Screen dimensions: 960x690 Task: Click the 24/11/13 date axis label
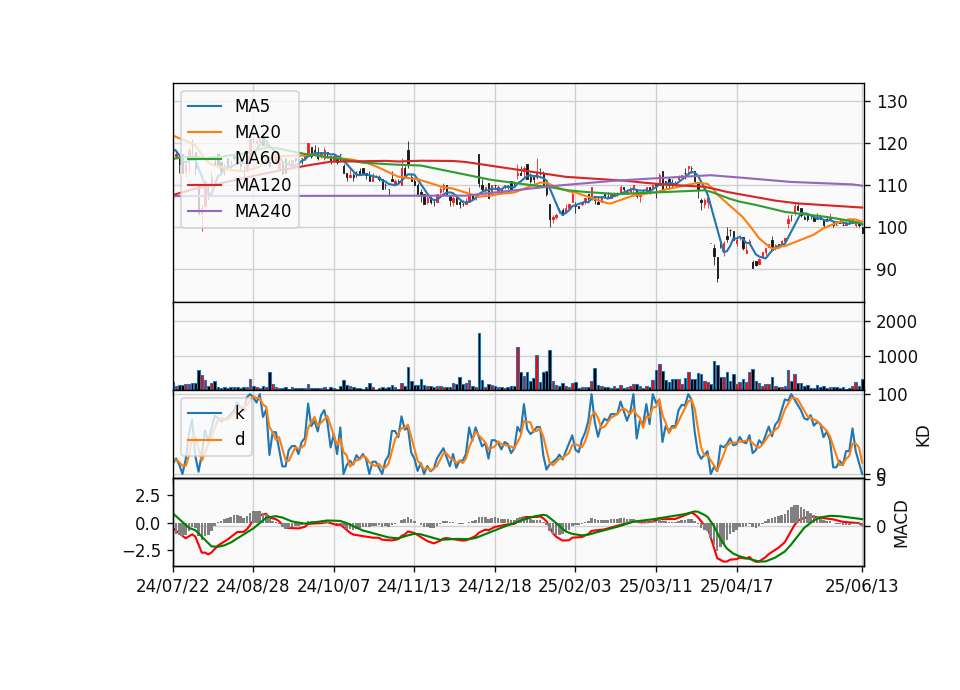click(x=414, y=586)
